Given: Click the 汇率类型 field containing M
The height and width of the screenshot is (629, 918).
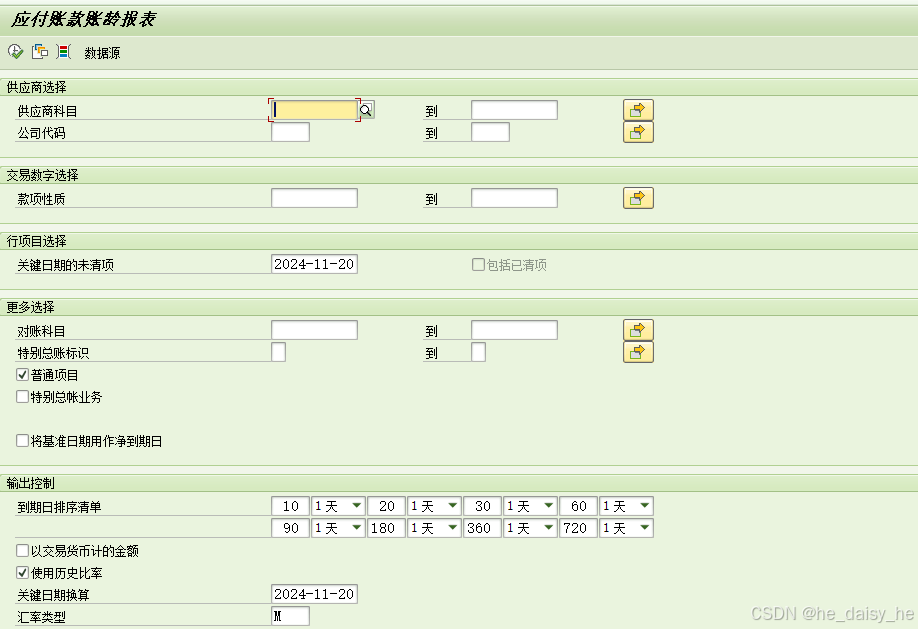Looking at the screenshot, I should point(290,616).
